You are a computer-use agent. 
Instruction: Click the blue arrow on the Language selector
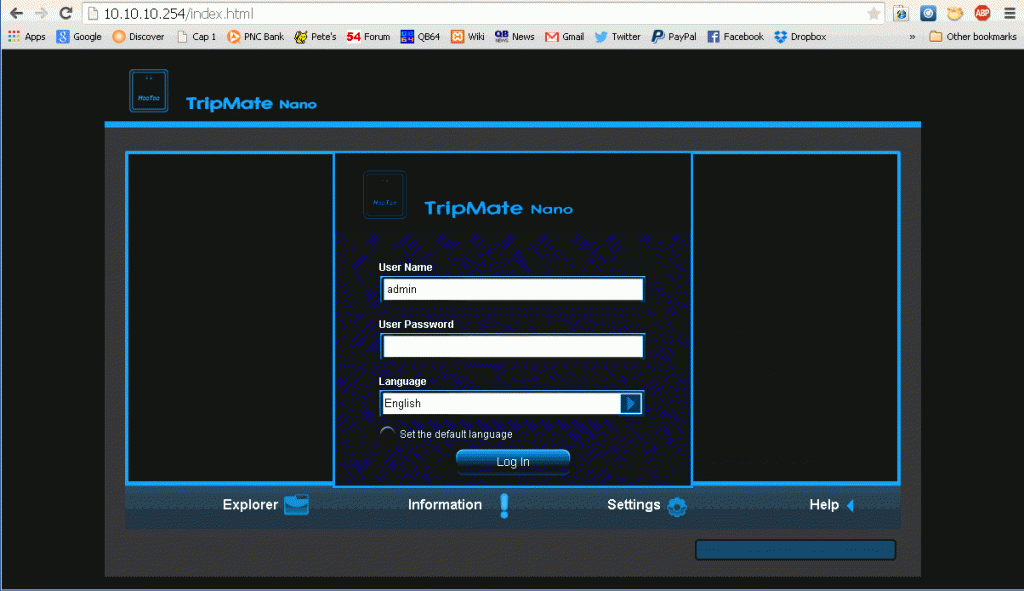coord(631,404)
